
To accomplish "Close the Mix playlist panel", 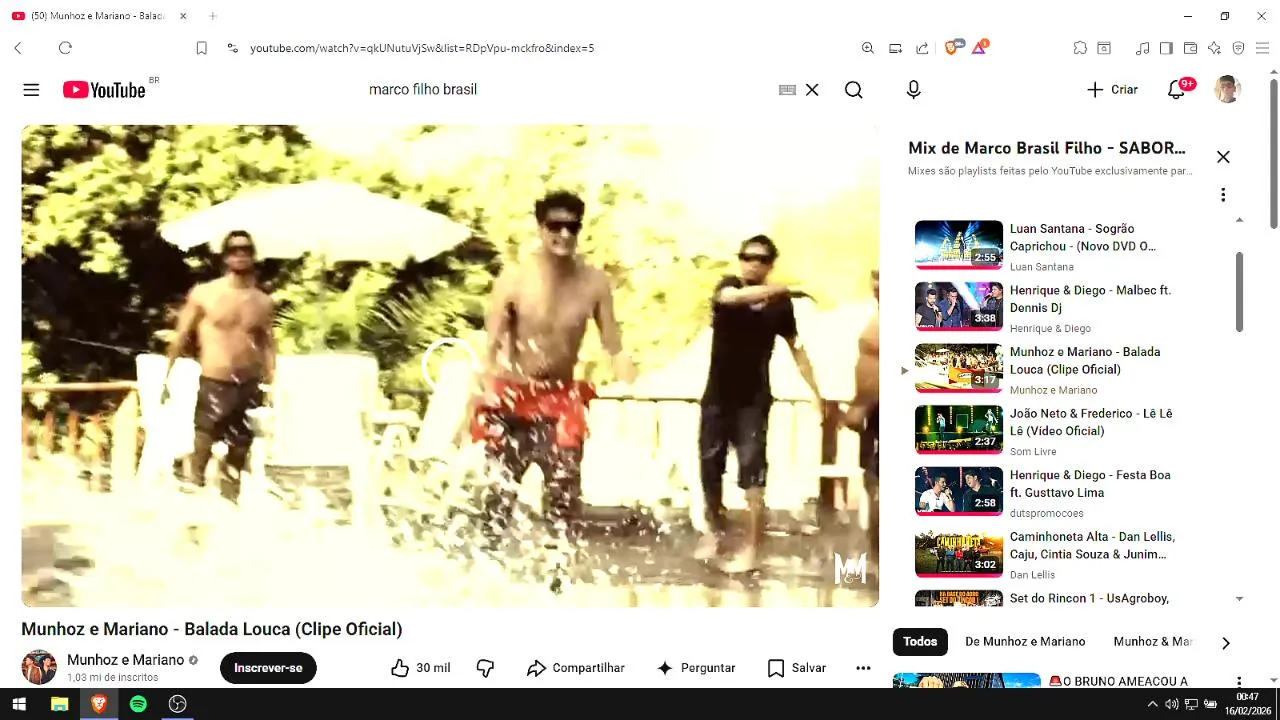I will 1223,157.
